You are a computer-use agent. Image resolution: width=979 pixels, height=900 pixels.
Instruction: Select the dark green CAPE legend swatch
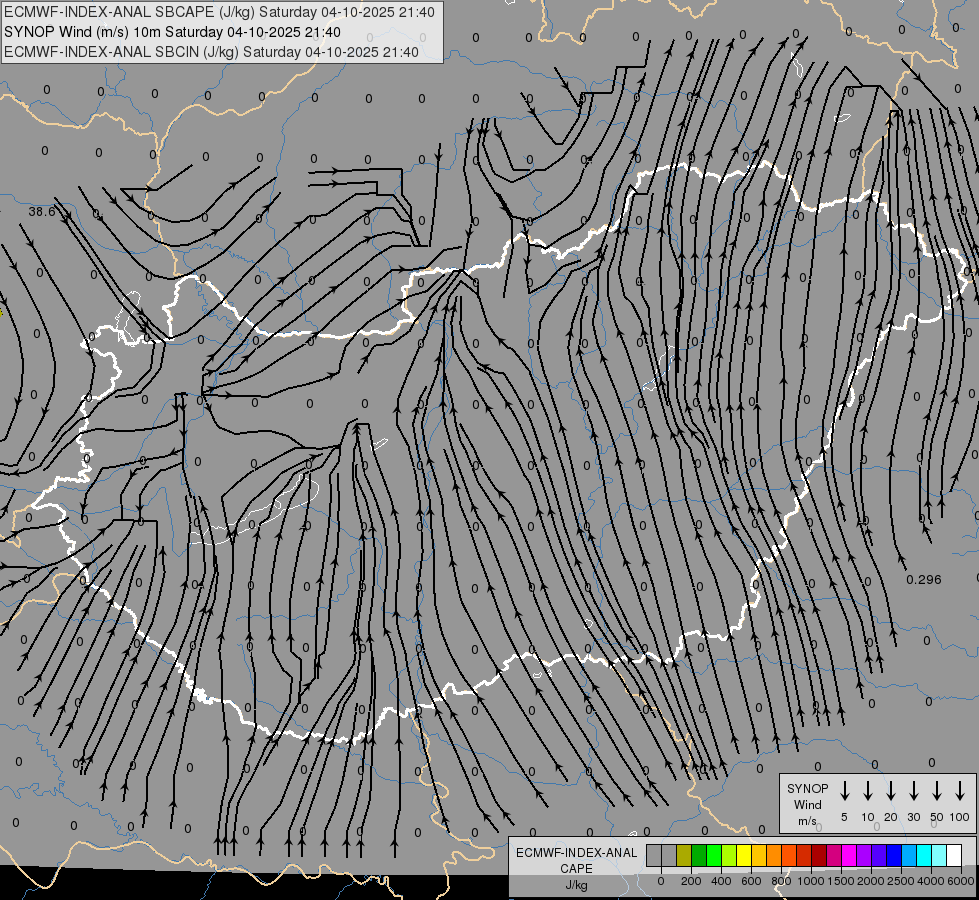(x=699, y=855)
